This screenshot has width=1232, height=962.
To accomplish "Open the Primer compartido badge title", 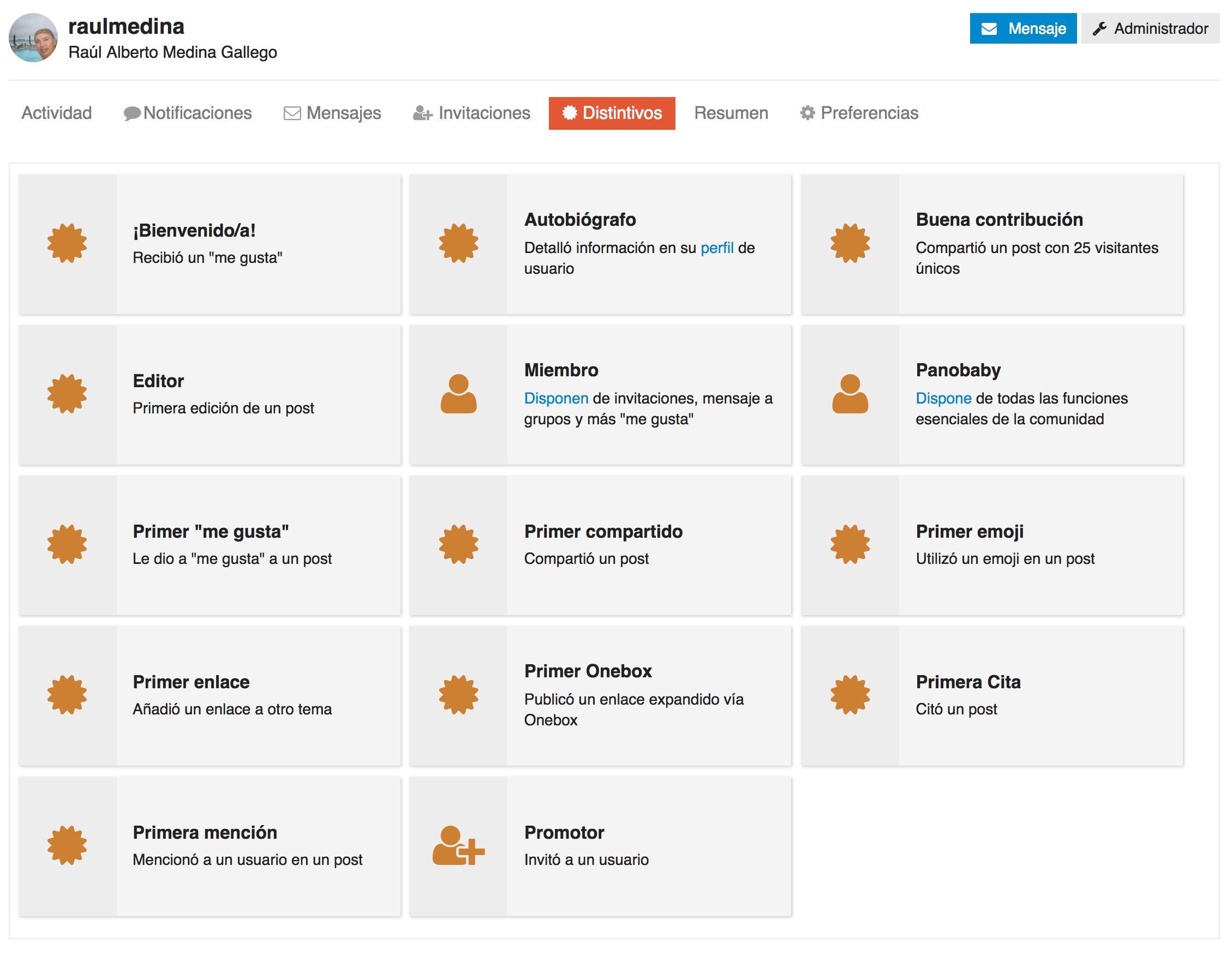I will (603, 531).
